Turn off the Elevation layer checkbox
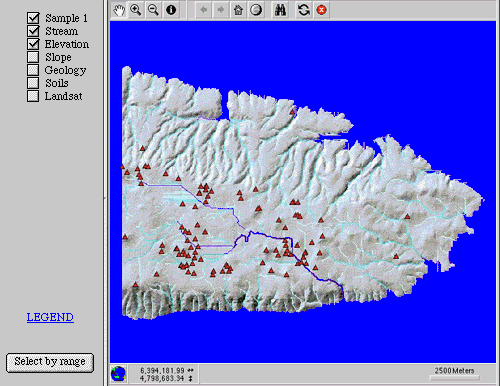The height and width of the screenshot is (386, 500). click(33, 44)
